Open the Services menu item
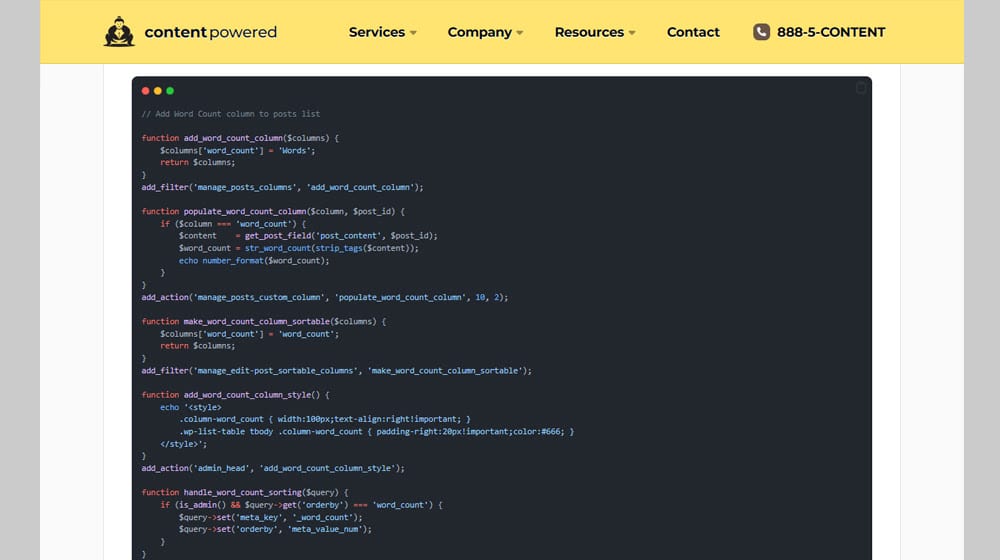1000x560 pixels. coord(376,32)
